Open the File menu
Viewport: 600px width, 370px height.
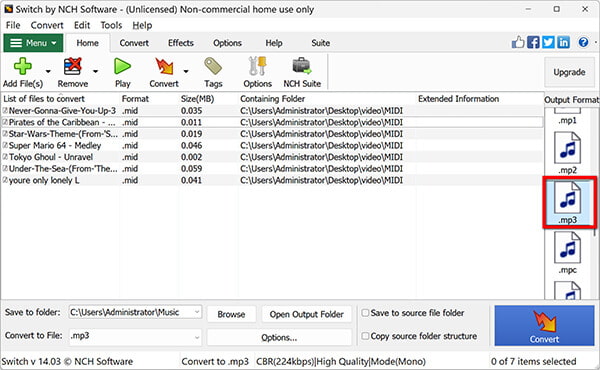click(13, 25)
